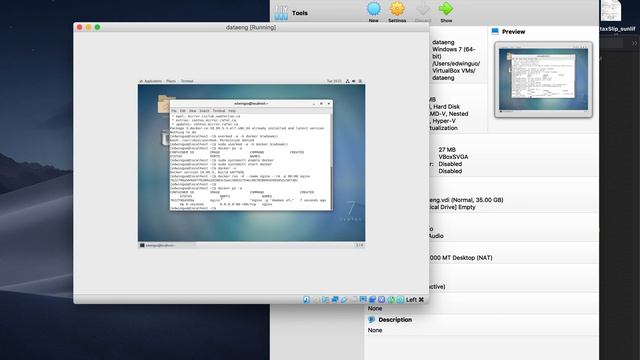Viewport: 640px width, 360px height.
Task: Close the guest terminal window
Action: tap(329, 104)
